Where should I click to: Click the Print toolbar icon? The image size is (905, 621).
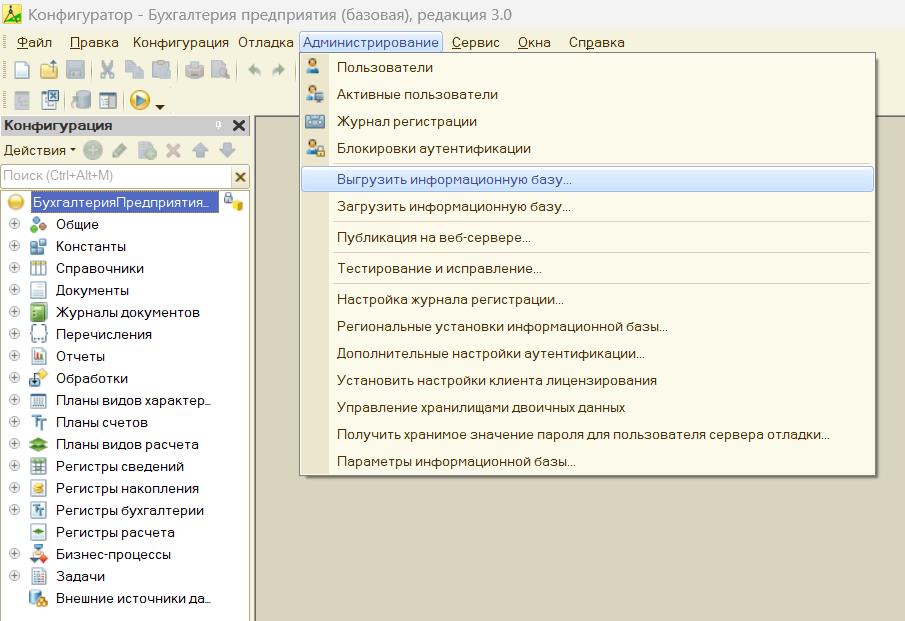195,70
